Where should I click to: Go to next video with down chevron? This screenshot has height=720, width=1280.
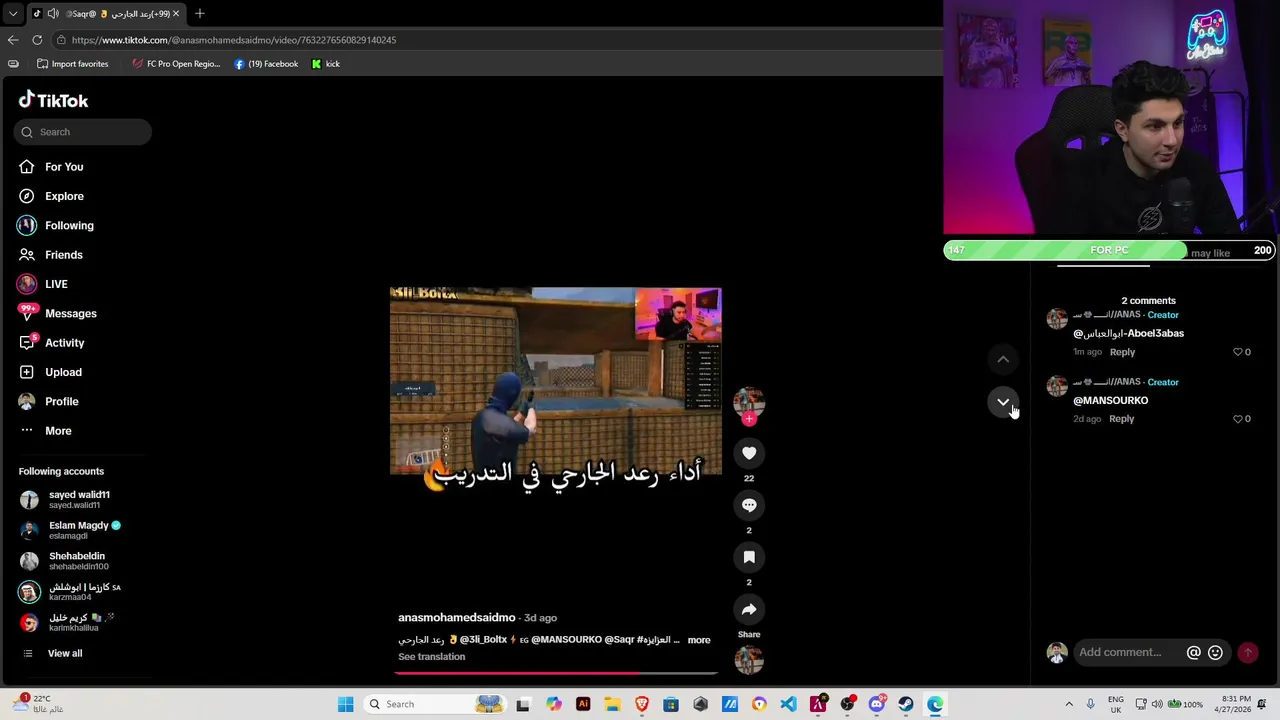tap(1003, 402)
